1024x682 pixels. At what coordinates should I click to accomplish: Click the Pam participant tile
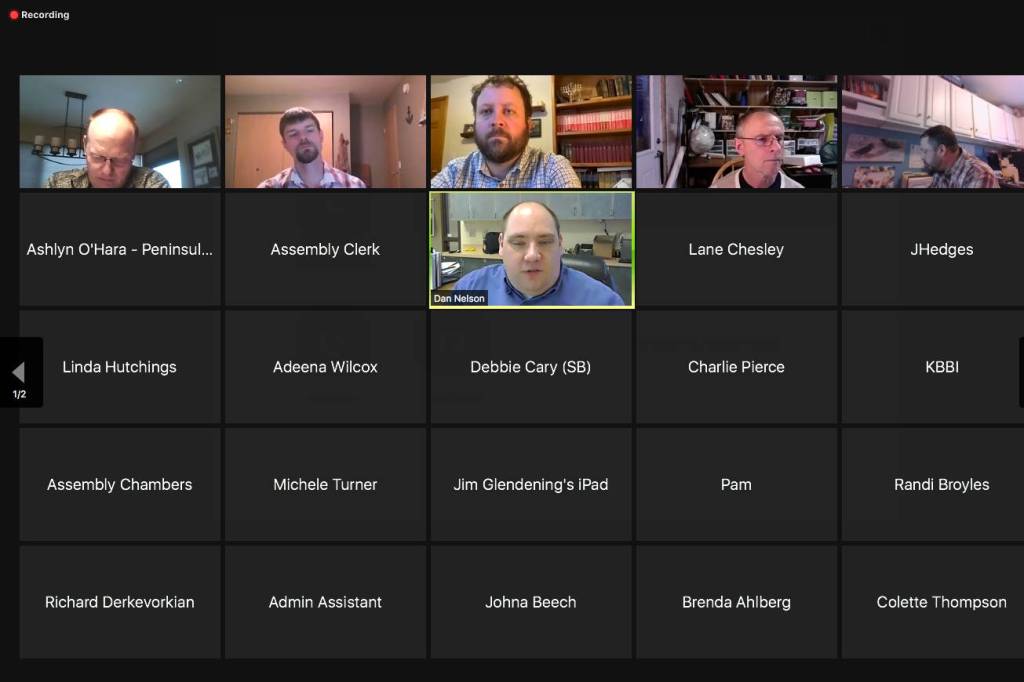(x=736, y=485)
